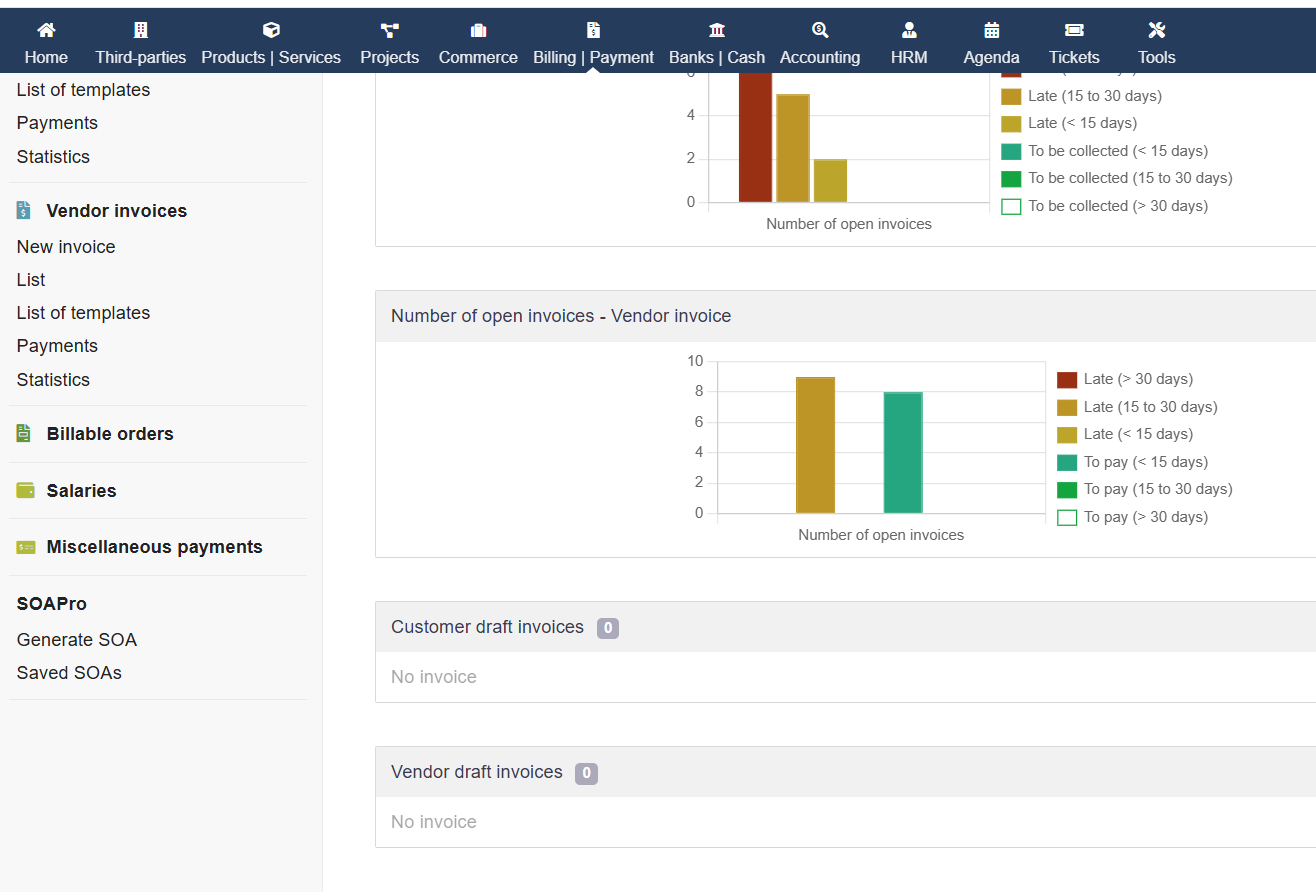1316x892 pixels.
Task: Open the Projects network icon
Action: click(x=390, y=30)
